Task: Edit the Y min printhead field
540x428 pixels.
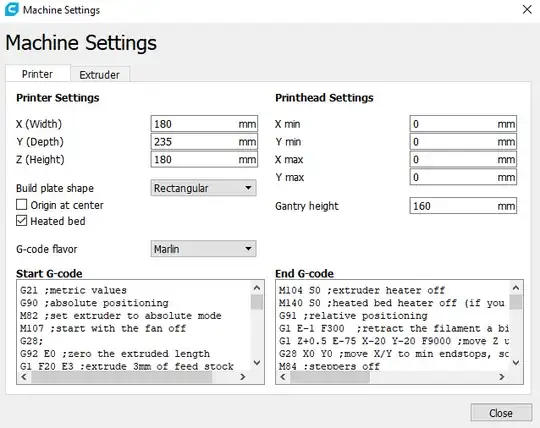Action: (463, 142)
